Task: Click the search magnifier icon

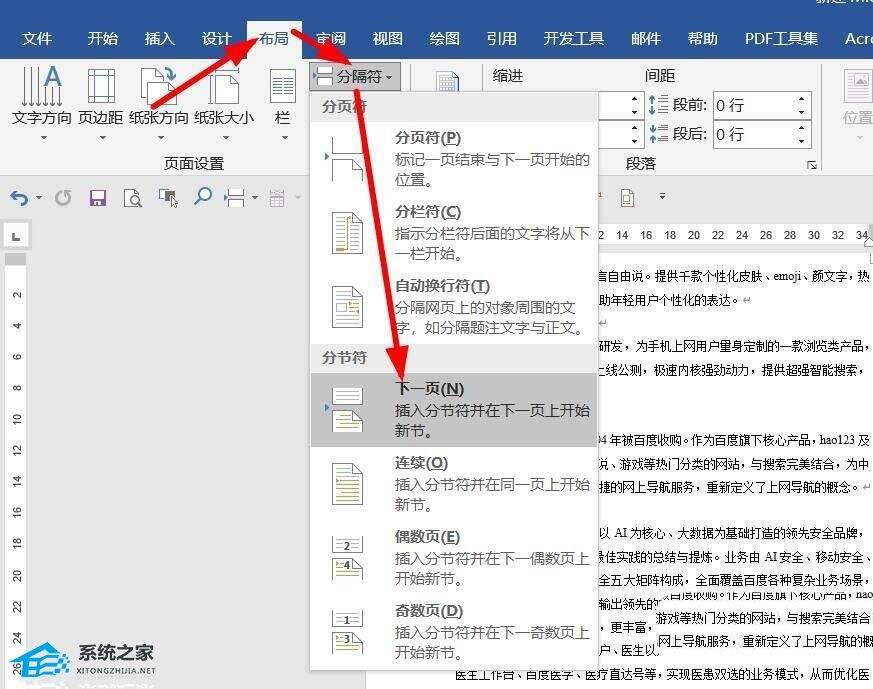Action: click(203, 198)
